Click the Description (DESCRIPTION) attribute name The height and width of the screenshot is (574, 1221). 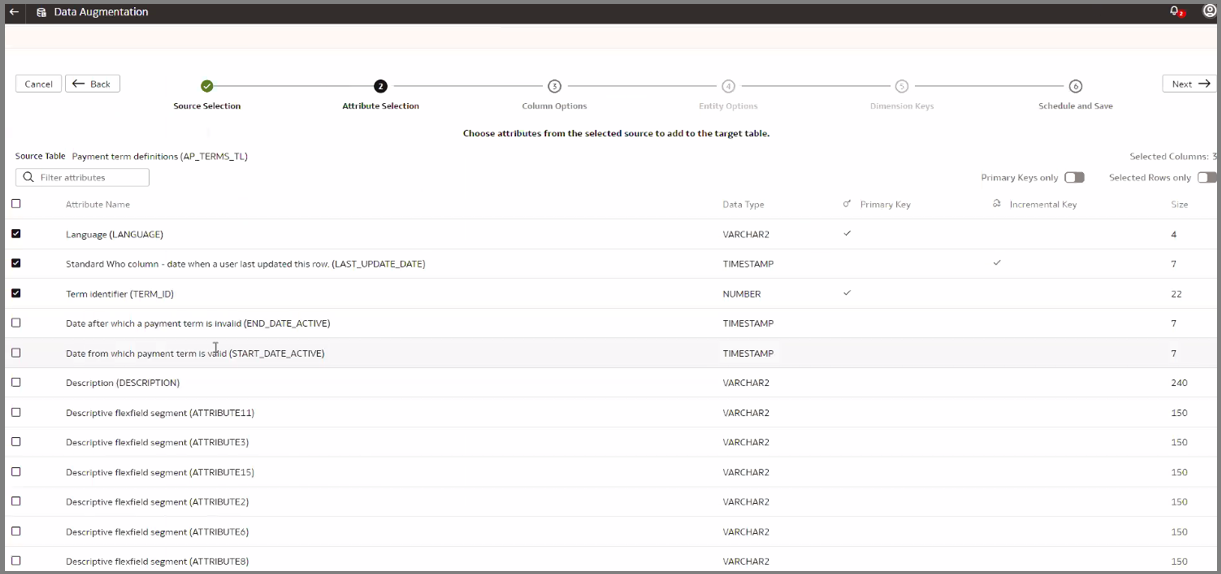pyautogui.click(x=123, y=383)
